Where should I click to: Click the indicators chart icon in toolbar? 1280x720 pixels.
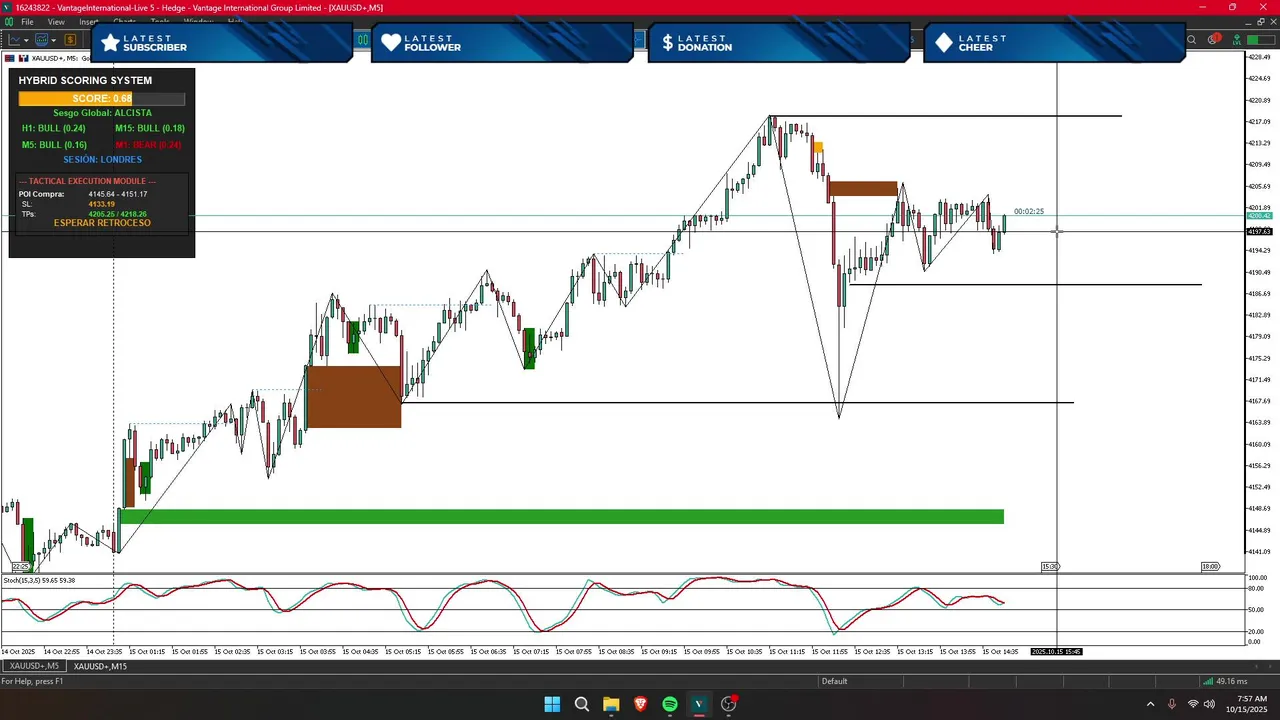point(41,40)
